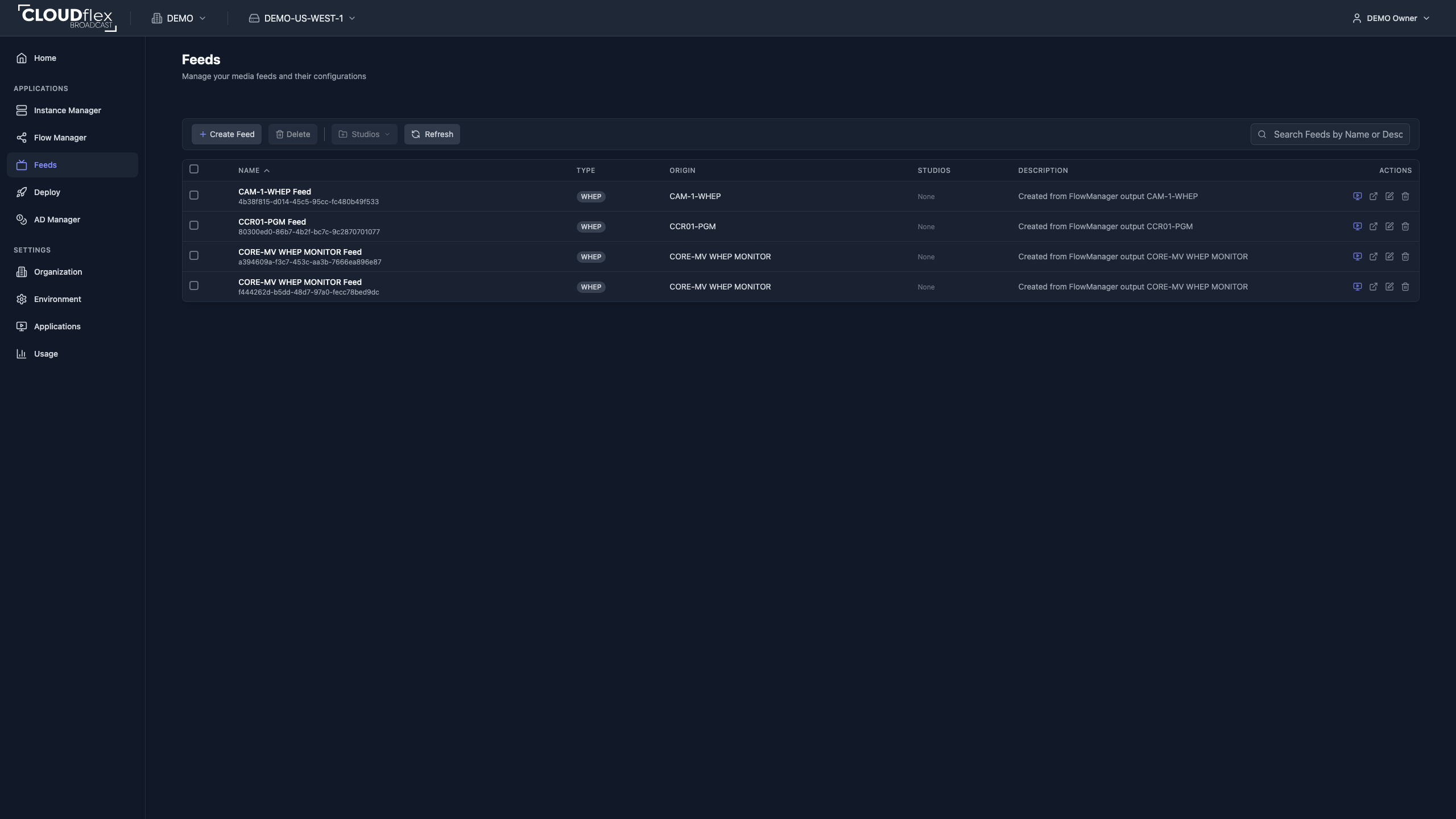This screenshot has height=819, width=1456.
Task: Edit the feed with ID f444262d
Action: [x=1389, y=287]
